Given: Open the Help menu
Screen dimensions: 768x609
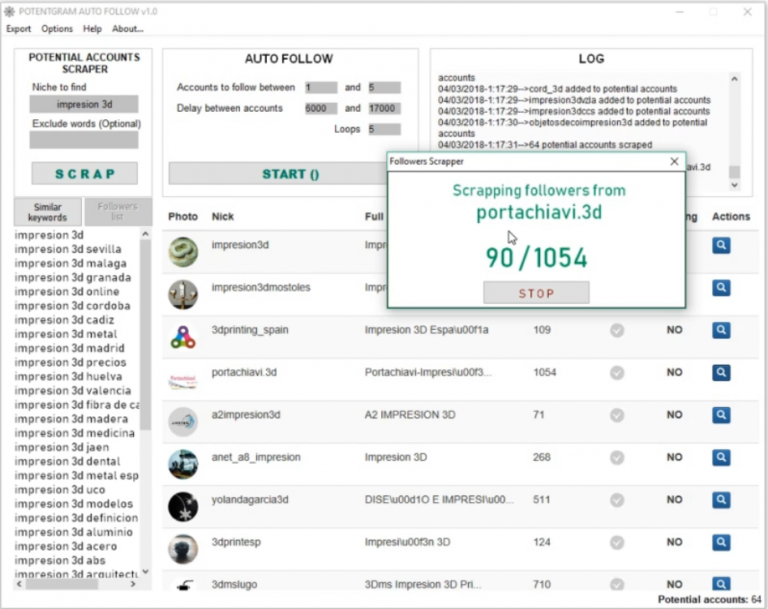Looking at the screenshot, I should click(x=92, y=29).
